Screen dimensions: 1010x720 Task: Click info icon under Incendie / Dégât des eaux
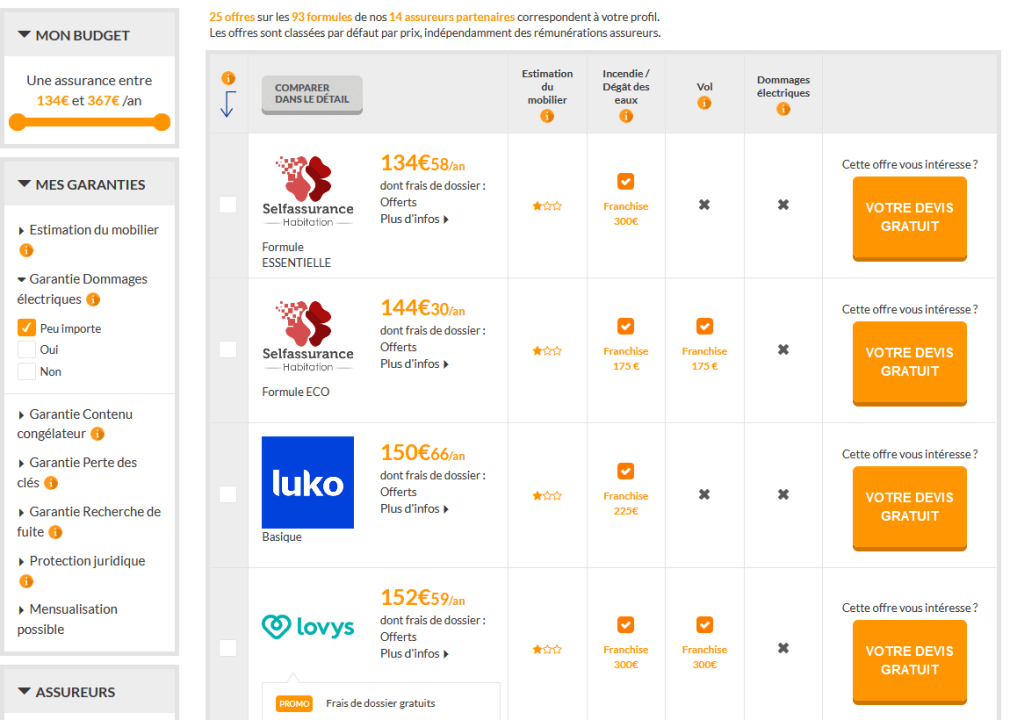[626, 117]
